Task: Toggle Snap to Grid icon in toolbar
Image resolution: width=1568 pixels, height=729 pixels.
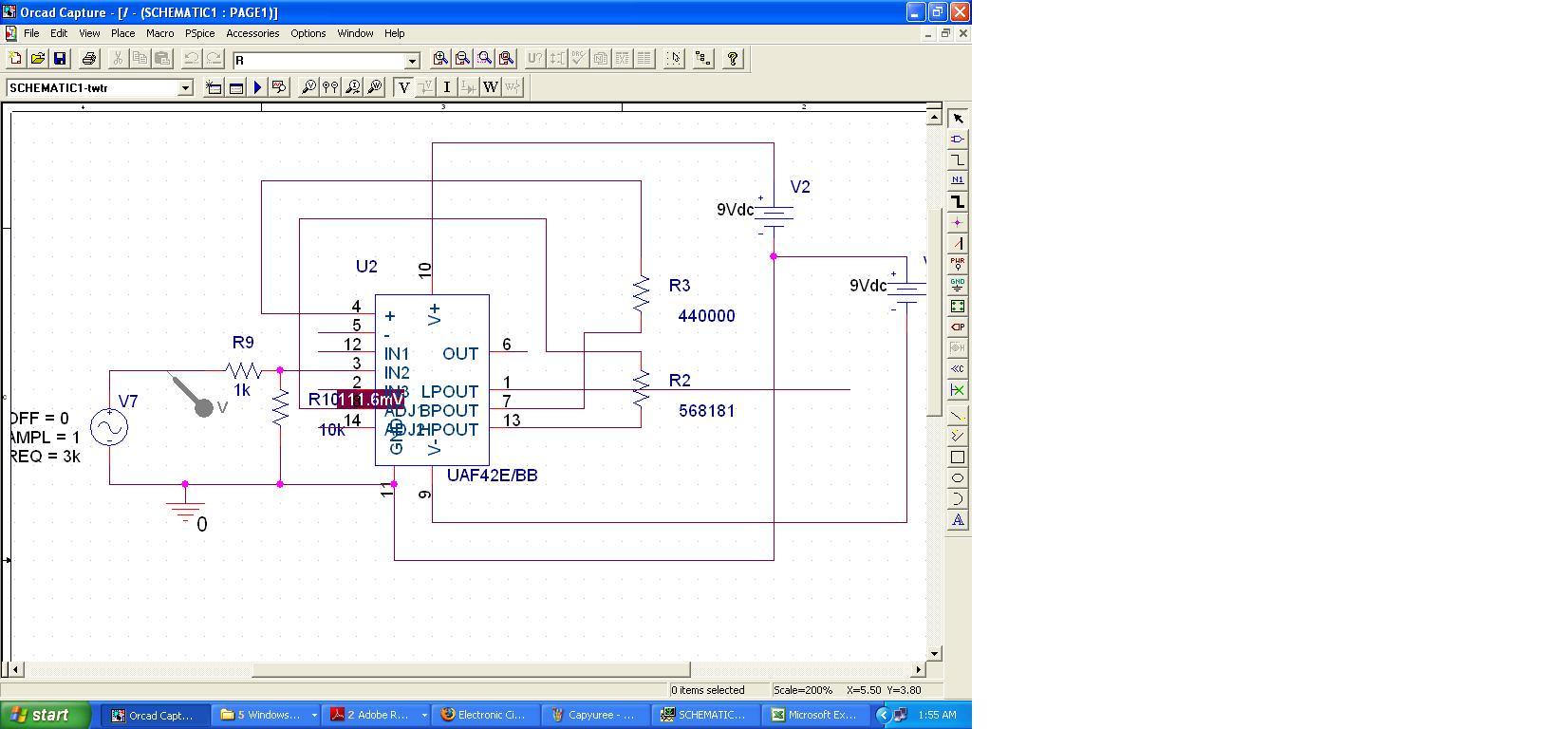Action: 673,59
